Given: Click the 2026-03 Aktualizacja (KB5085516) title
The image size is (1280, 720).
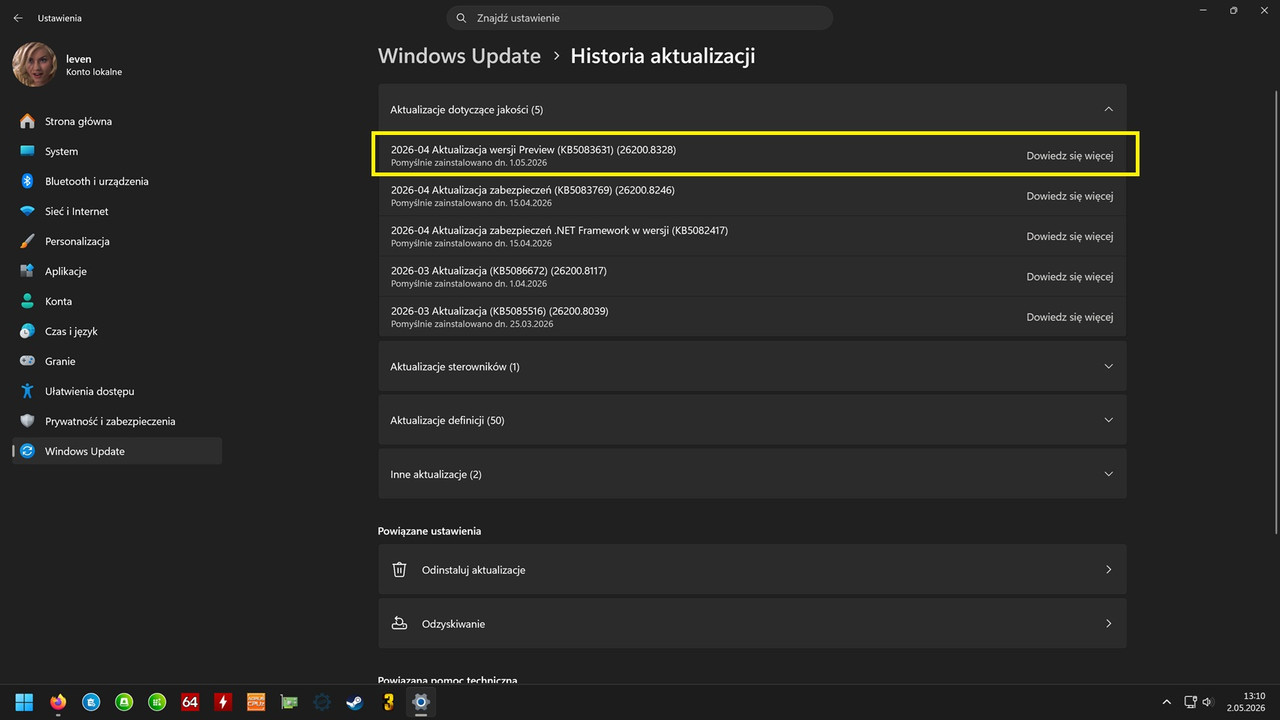Looking at the screenshot, I should tap(499, 310).
